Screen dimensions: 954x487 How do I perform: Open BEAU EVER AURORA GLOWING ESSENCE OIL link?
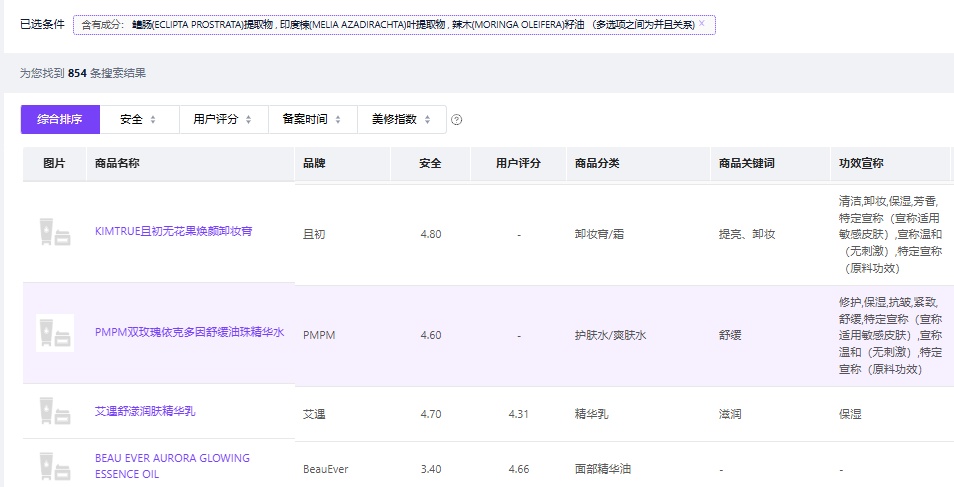pyautogui.click(x=172, y=466)
